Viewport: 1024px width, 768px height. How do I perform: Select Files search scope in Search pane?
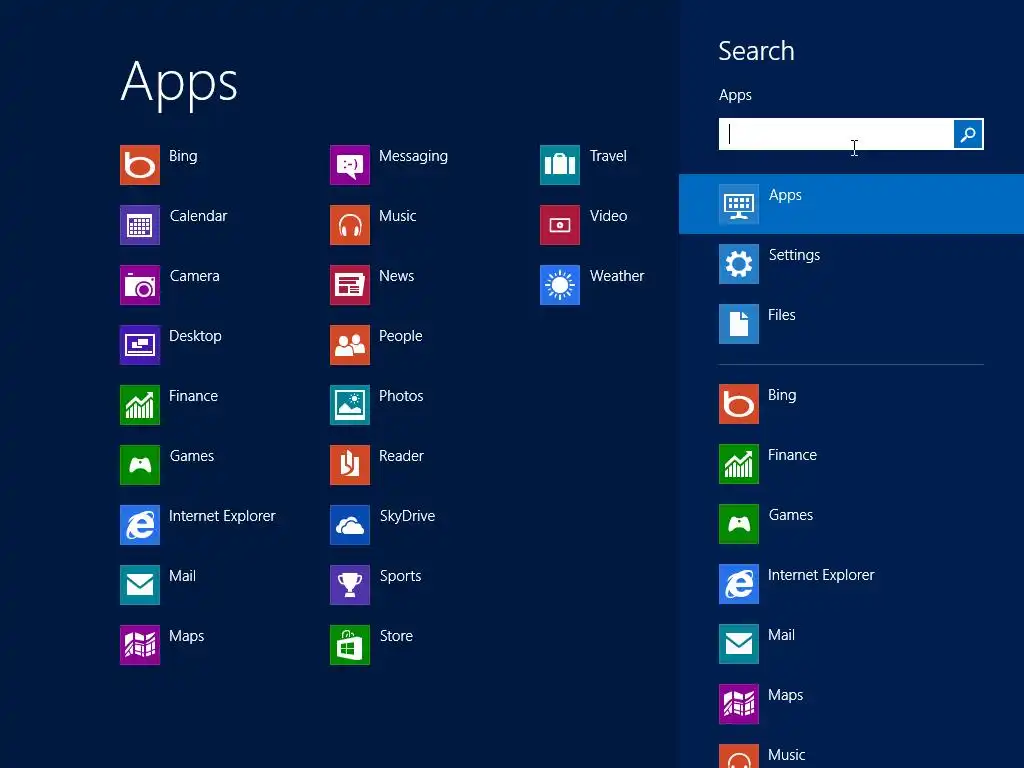[852, 324]
